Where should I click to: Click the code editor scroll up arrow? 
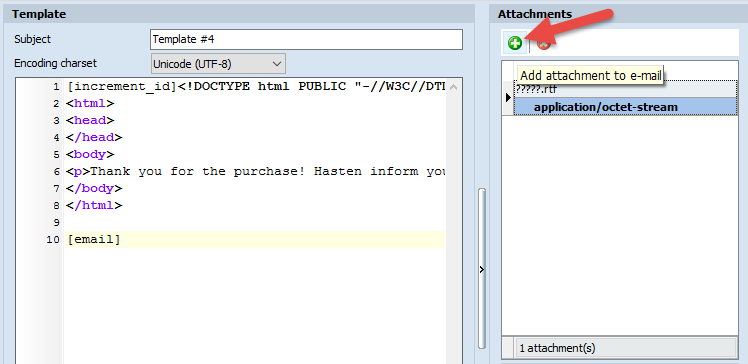coord(454,87)
